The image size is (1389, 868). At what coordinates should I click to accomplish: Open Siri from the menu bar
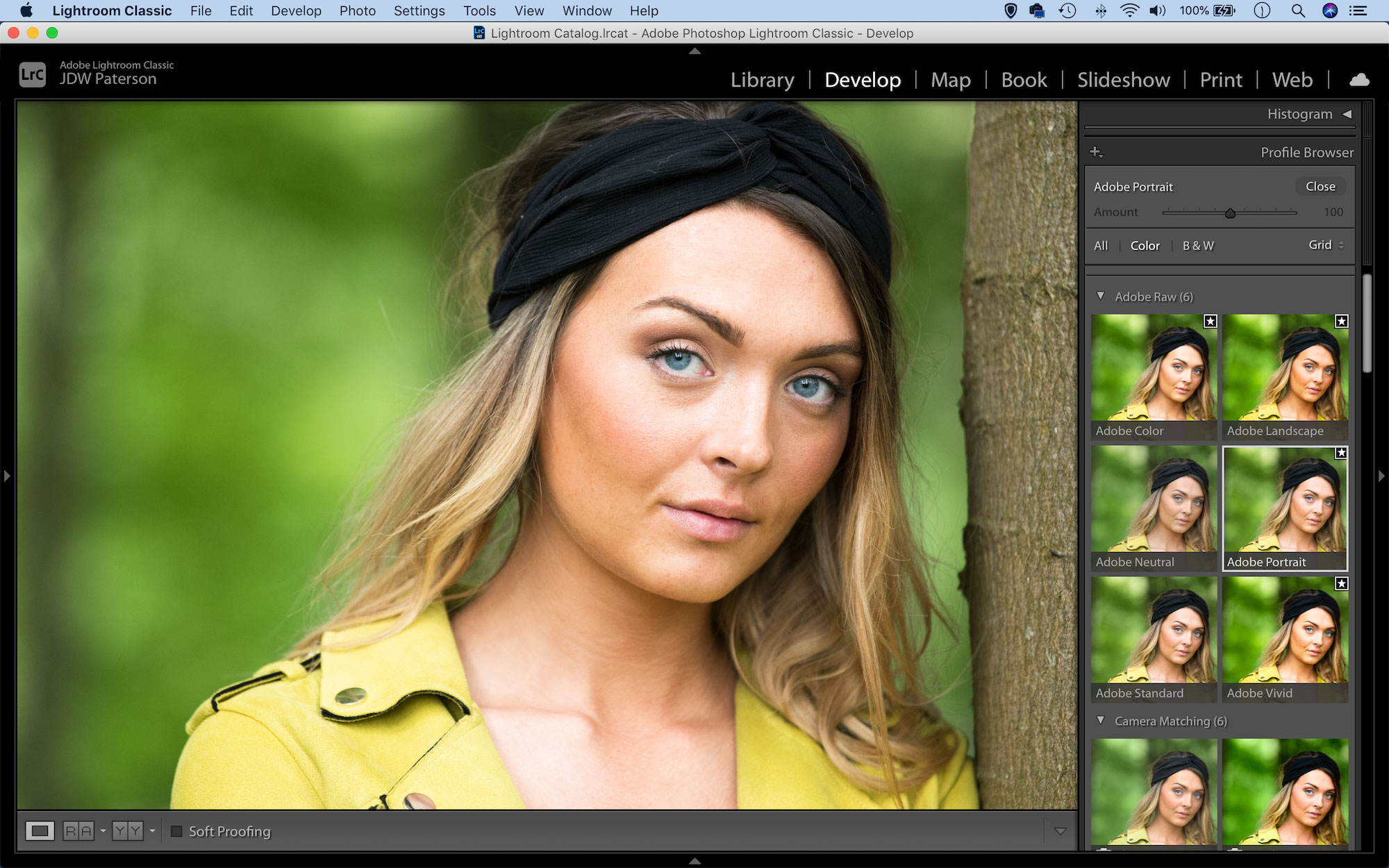(1330, 10)
